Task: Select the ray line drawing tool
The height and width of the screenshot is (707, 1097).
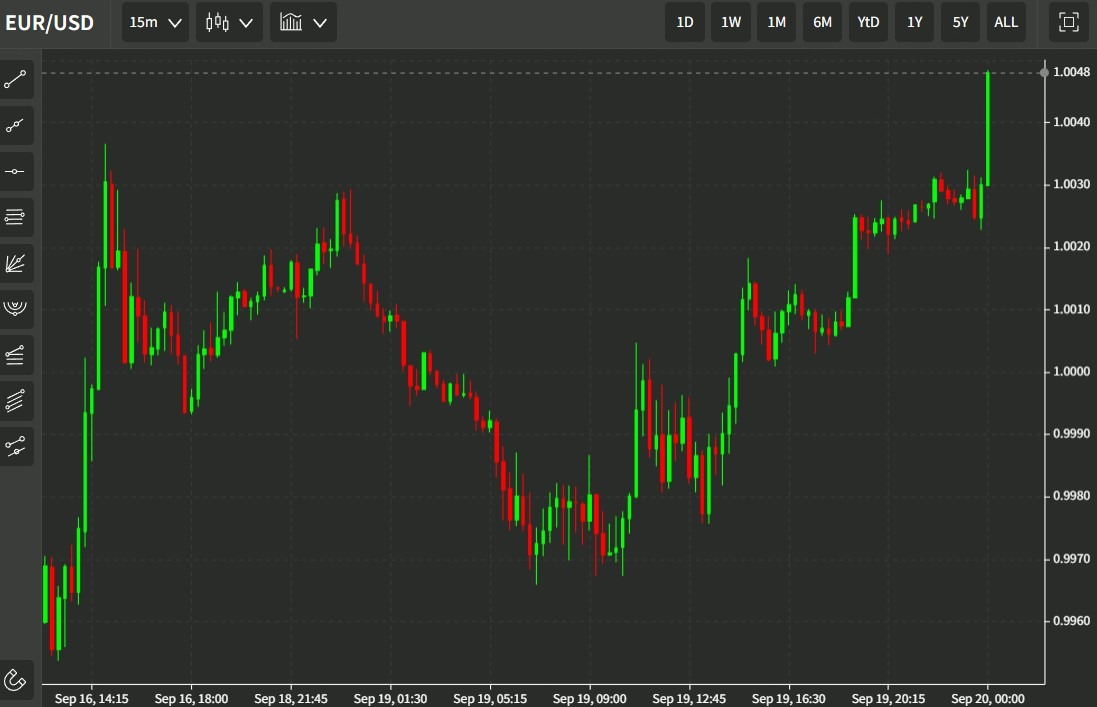Action: pos(15,125)
